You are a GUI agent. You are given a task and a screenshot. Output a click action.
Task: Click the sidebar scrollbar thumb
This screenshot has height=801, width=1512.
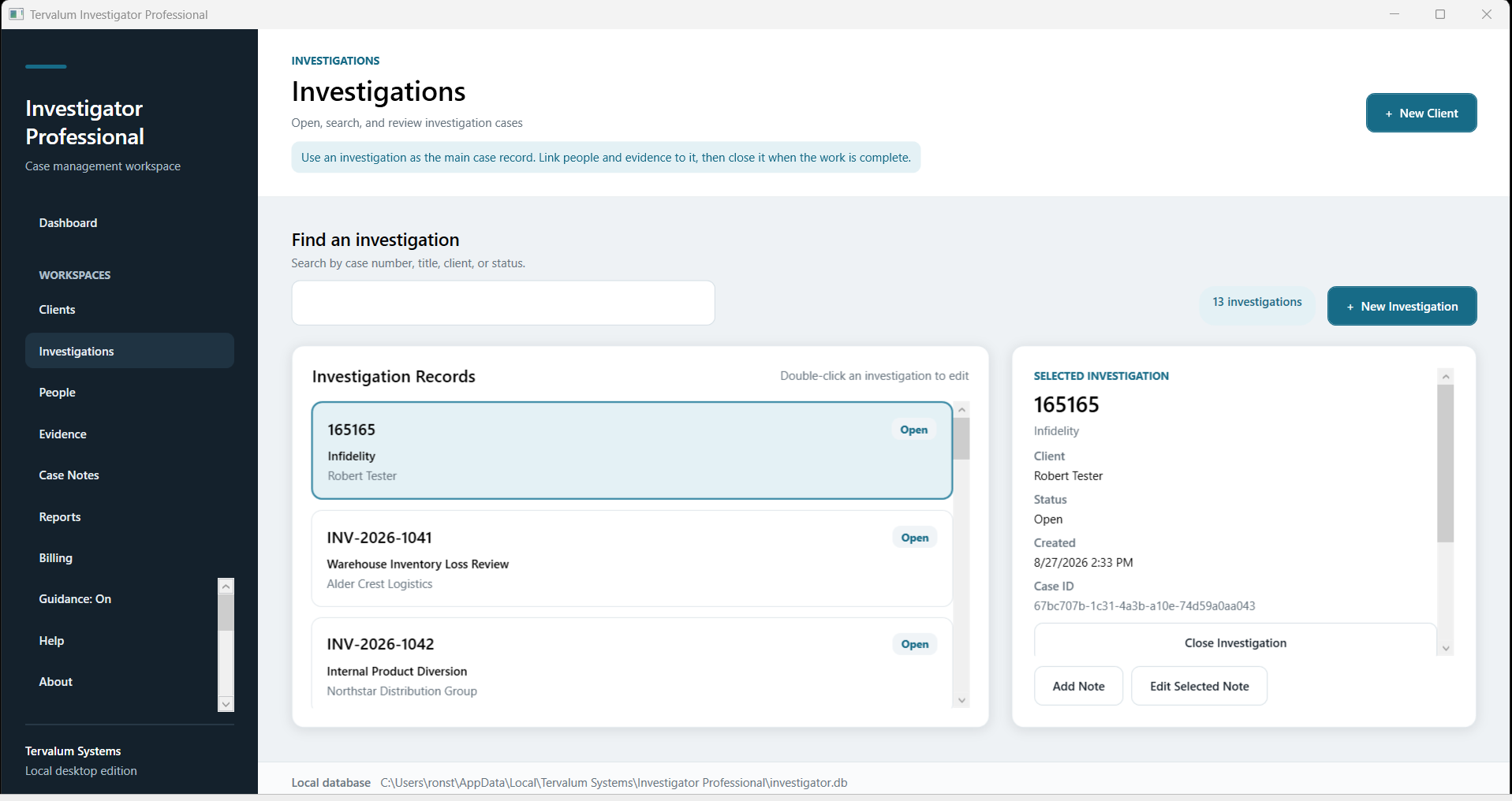click(x=226, y=613)
